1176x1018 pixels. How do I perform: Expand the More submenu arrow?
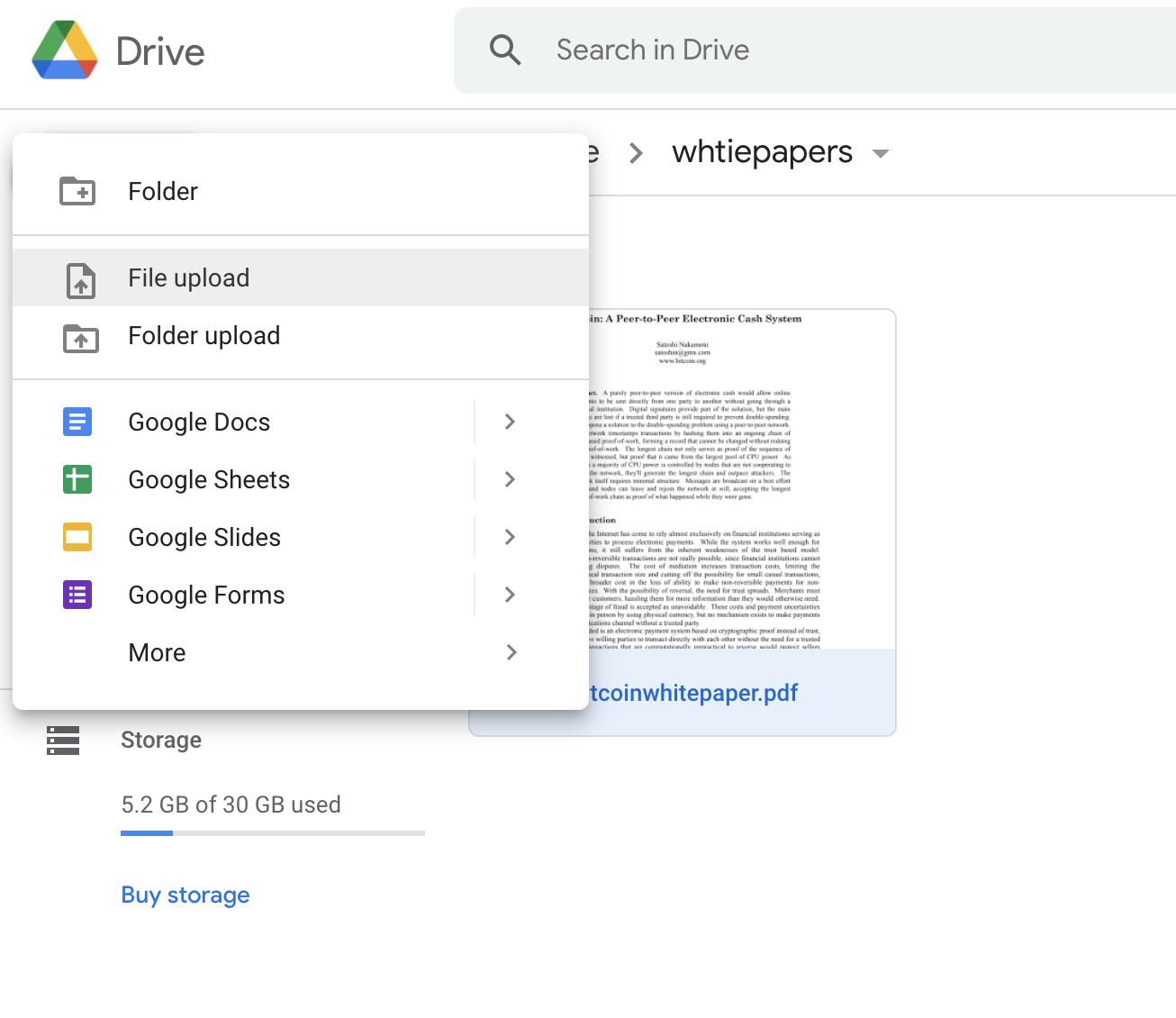(511, 652)
